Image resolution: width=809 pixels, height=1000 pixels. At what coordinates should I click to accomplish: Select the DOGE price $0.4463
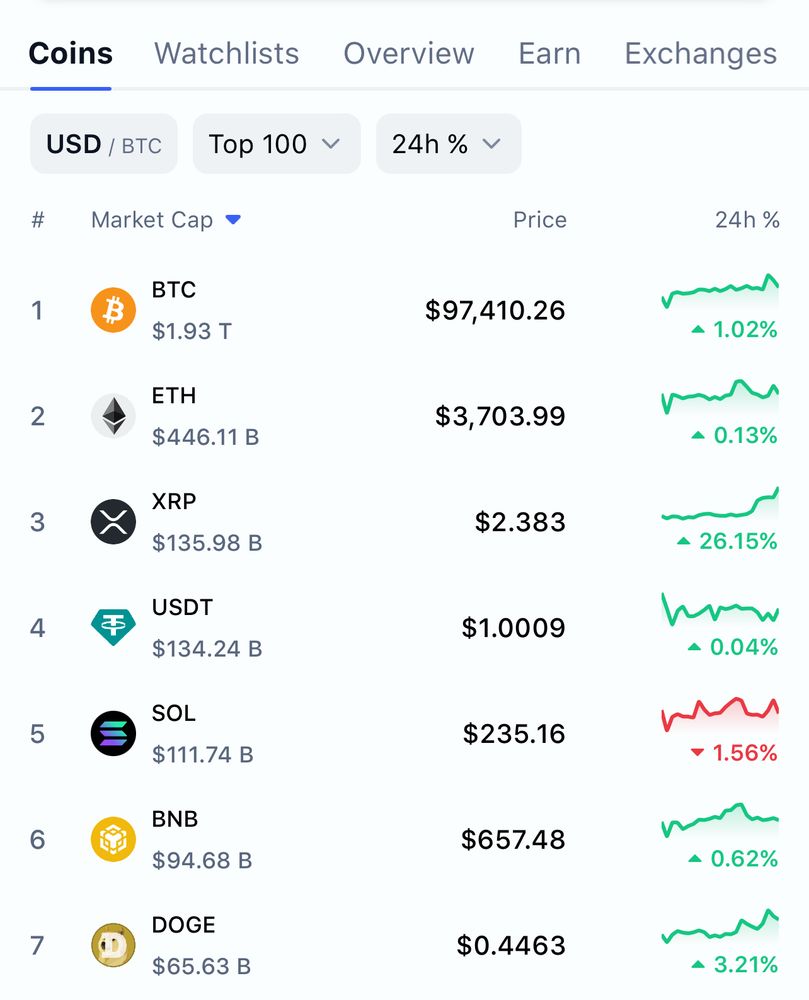click(x=511, y=945)
